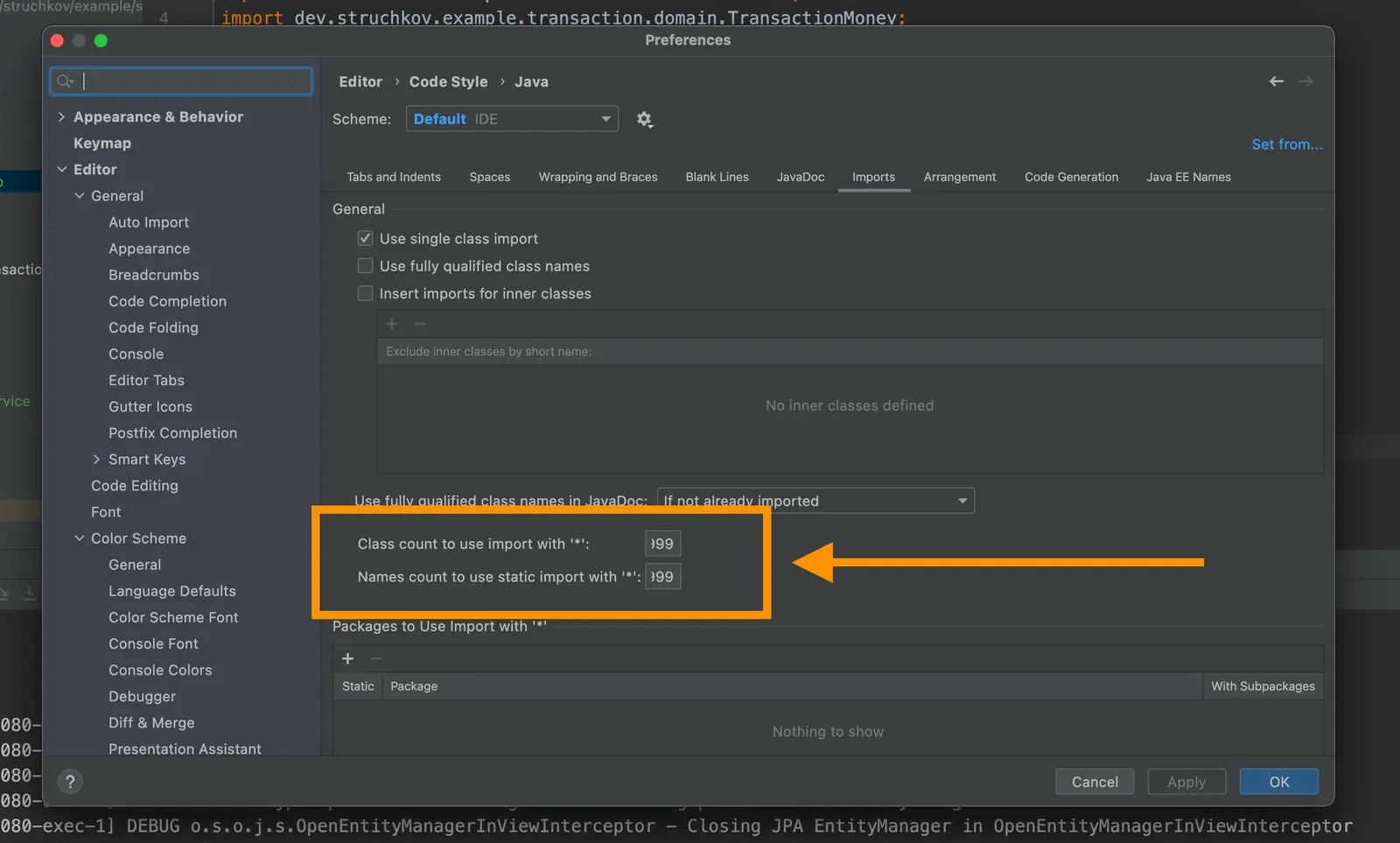Screen dimensions: 1400x843
Task: Navigate back with the left arrow
Action: [x=1276, y=81]
